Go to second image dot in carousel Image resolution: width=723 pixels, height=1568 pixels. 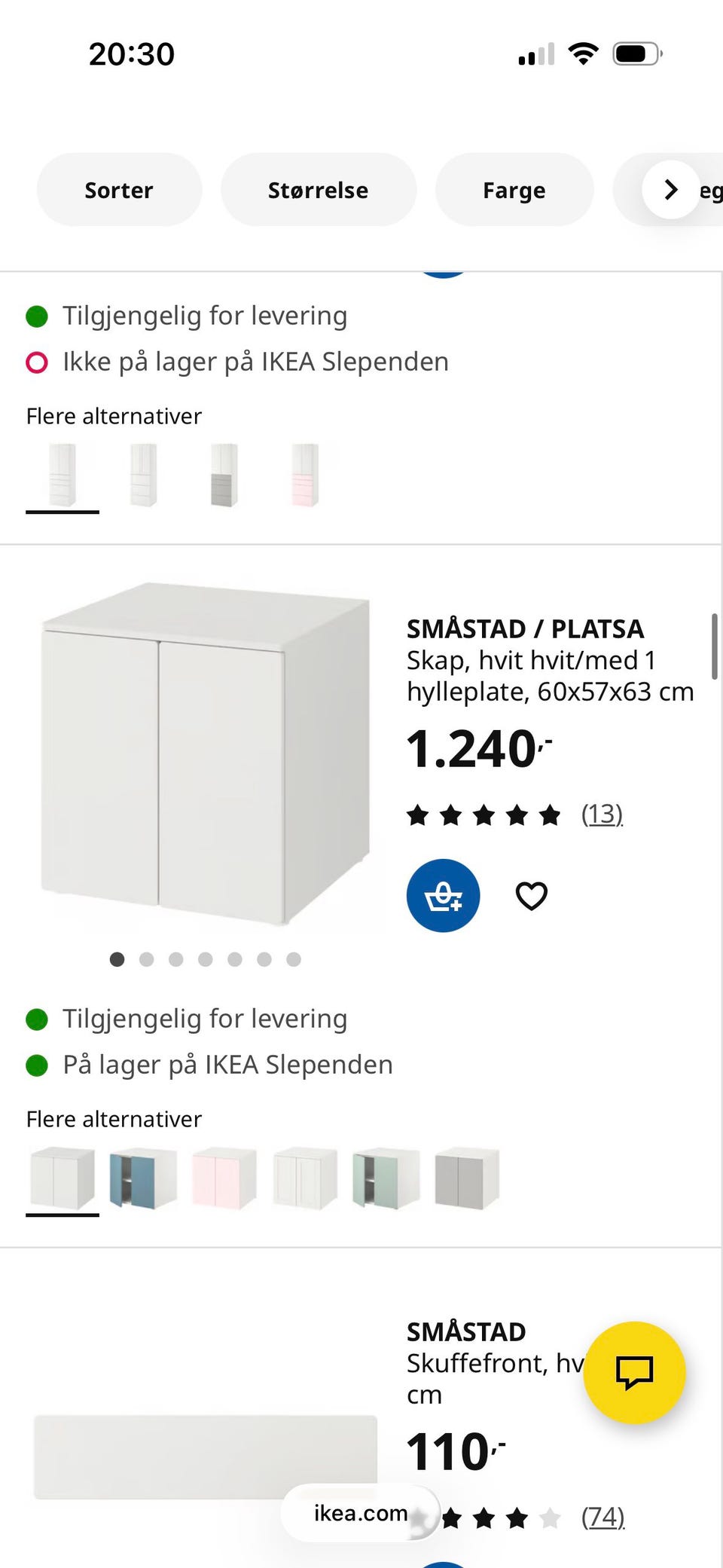(147, 959)
